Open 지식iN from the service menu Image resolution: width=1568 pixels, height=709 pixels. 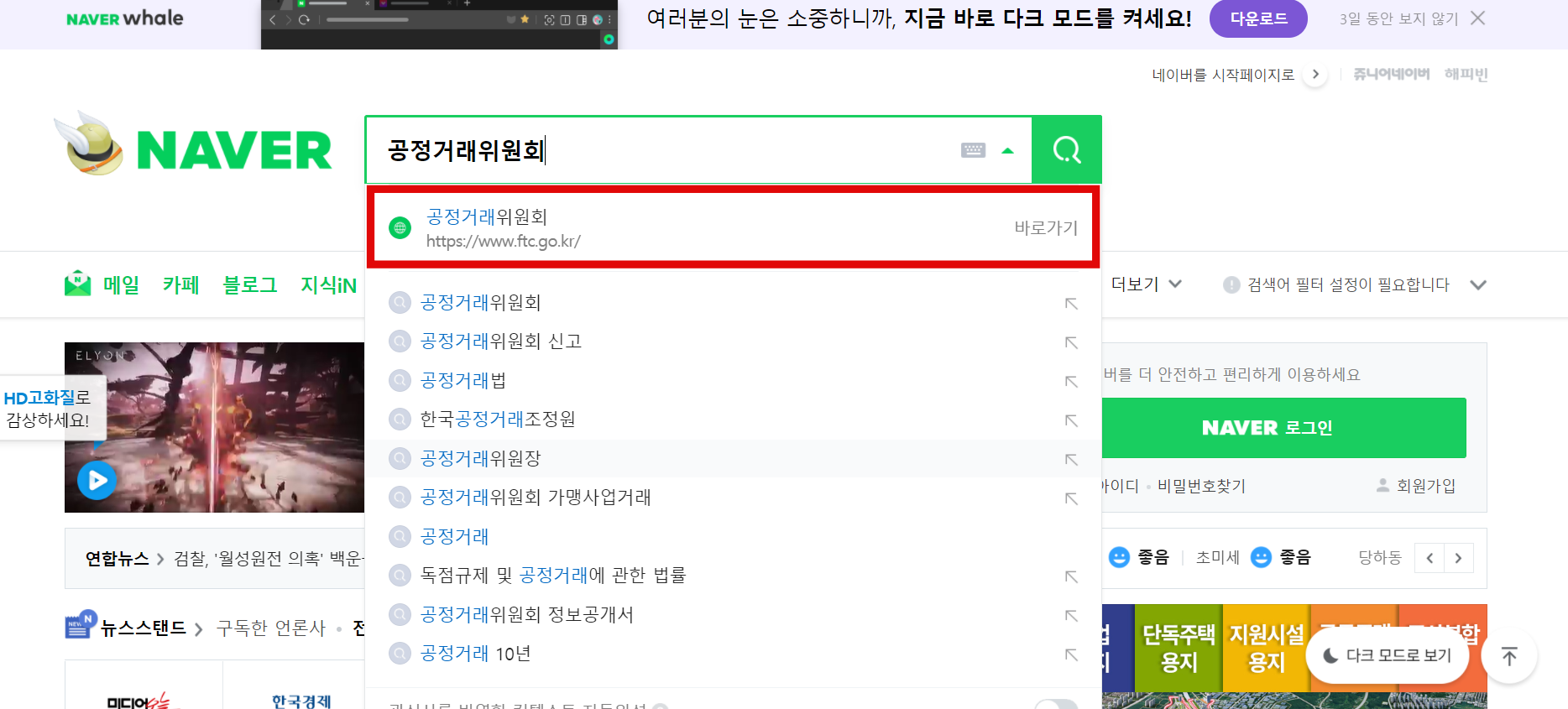pos(328,285)
